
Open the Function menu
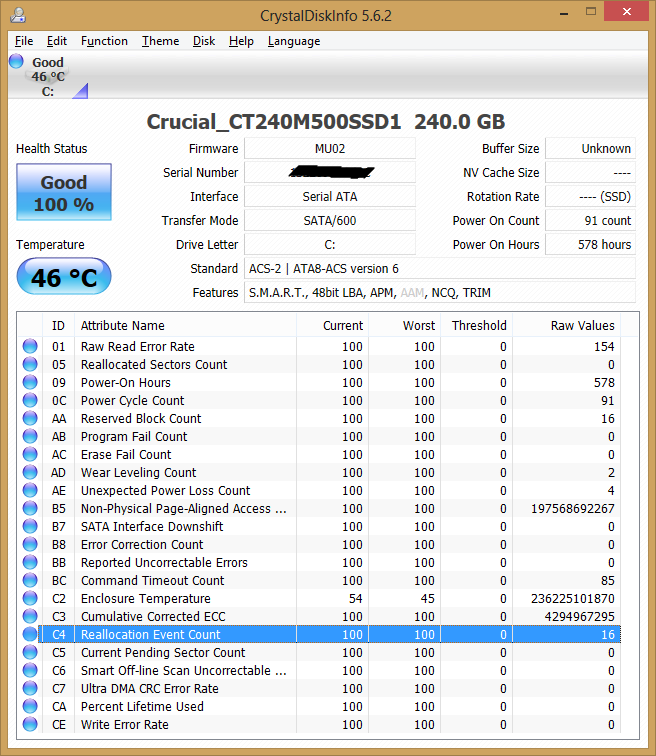[104, 41]
